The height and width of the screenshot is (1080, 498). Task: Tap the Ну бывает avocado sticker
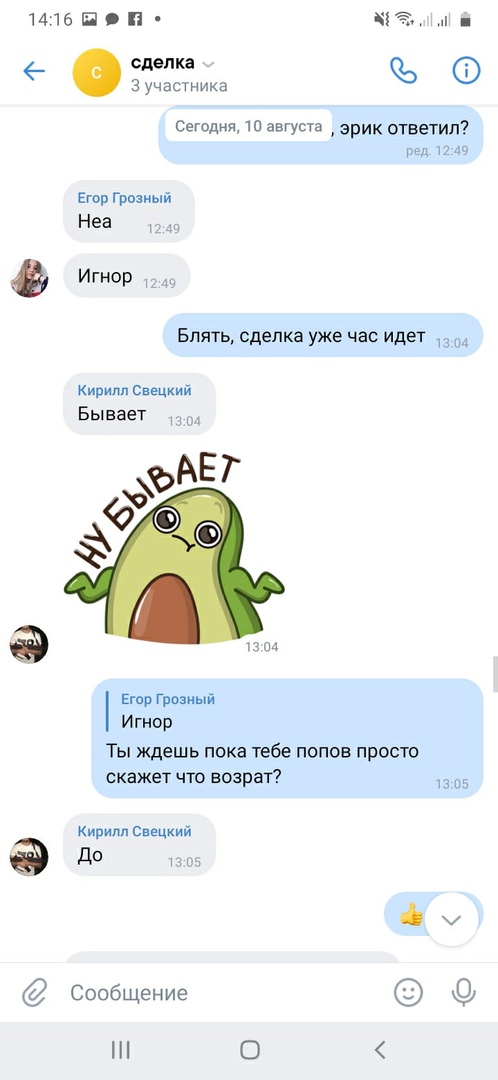[174, 551]
